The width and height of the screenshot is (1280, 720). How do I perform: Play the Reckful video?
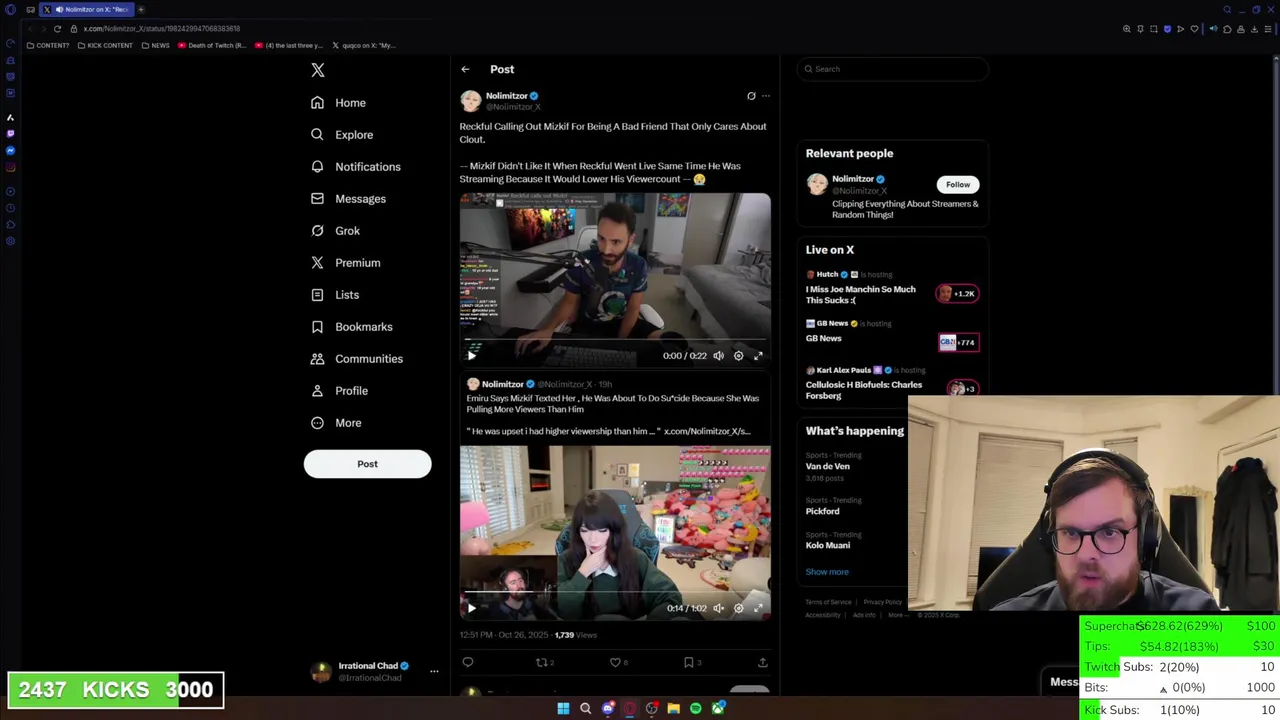472,355
